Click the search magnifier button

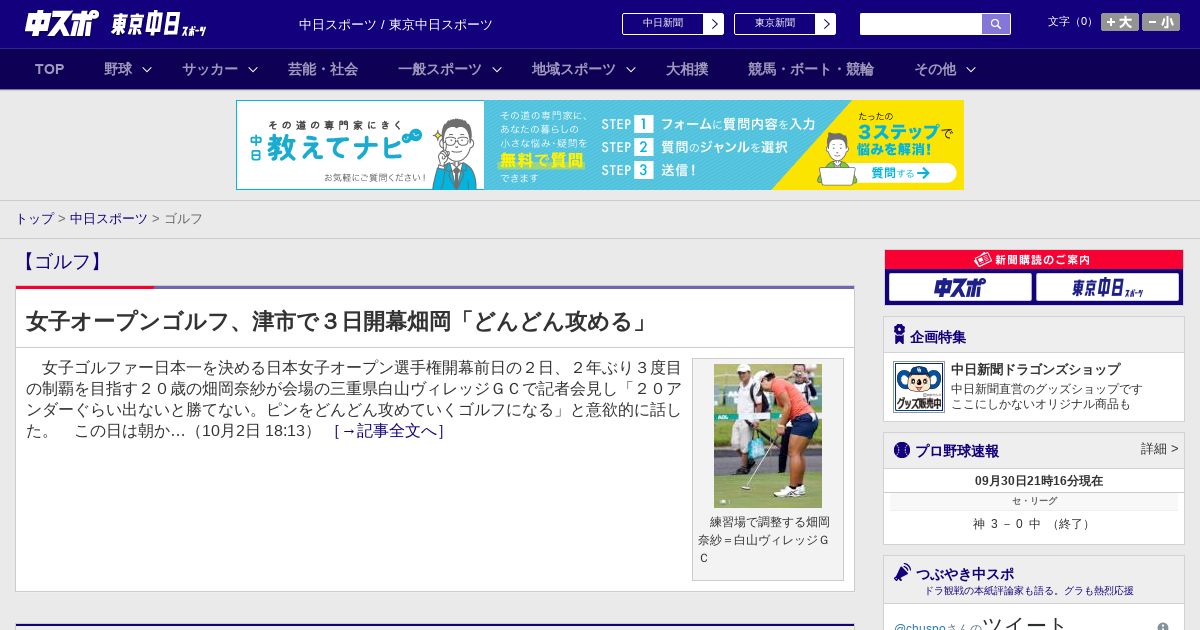996,24
